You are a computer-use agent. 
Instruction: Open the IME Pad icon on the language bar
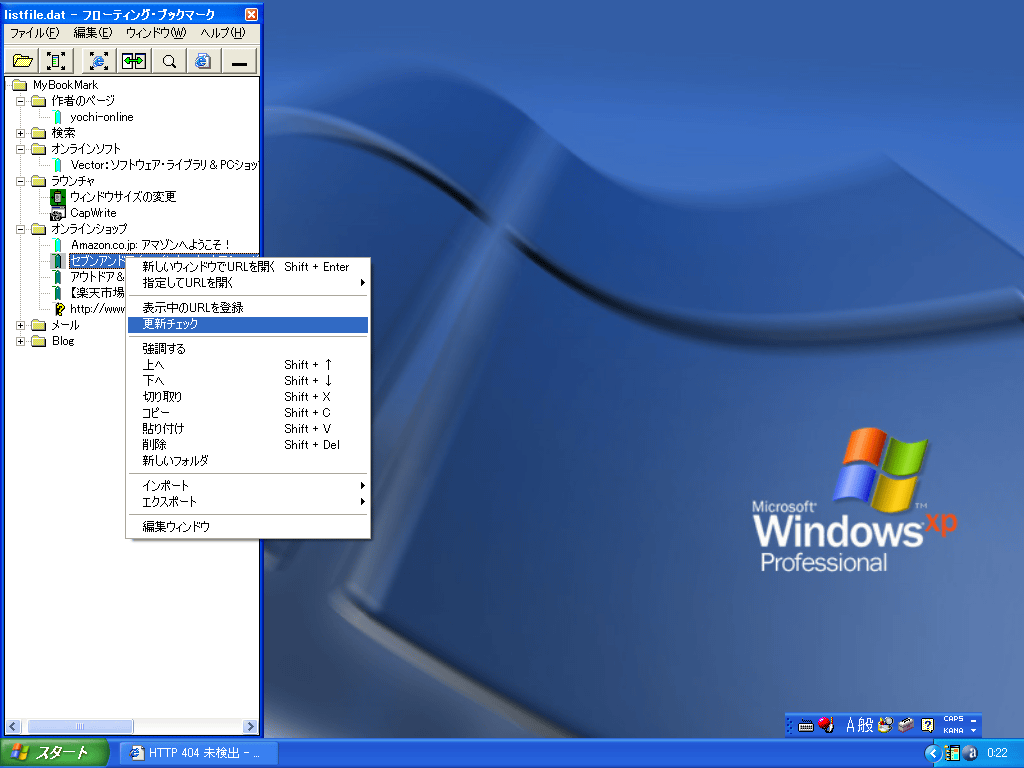(886, 725)
